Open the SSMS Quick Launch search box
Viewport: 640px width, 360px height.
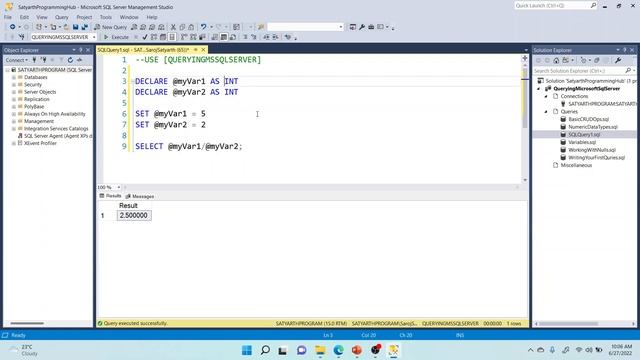coord(556,6)
